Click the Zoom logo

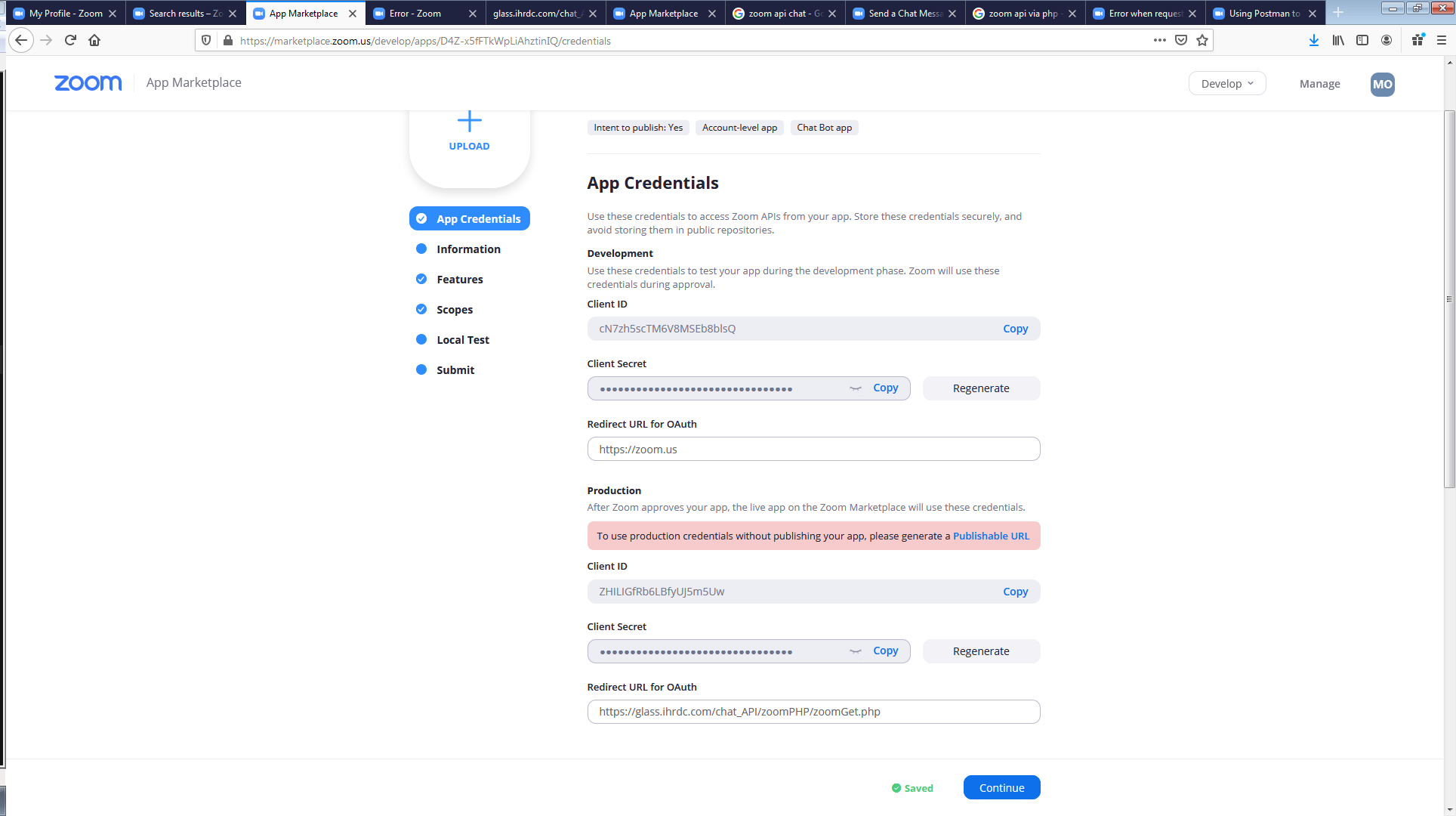[x=88, y=83]
